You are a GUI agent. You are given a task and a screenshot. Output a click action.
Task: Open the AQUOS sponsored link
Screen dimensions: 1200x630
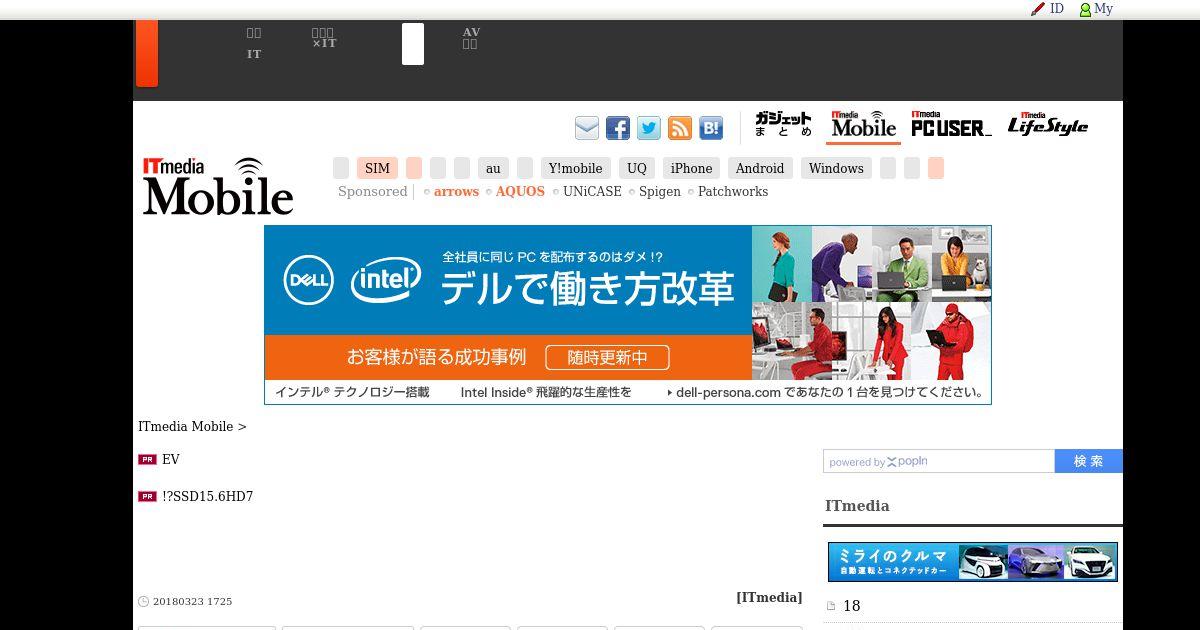(520, 191)
